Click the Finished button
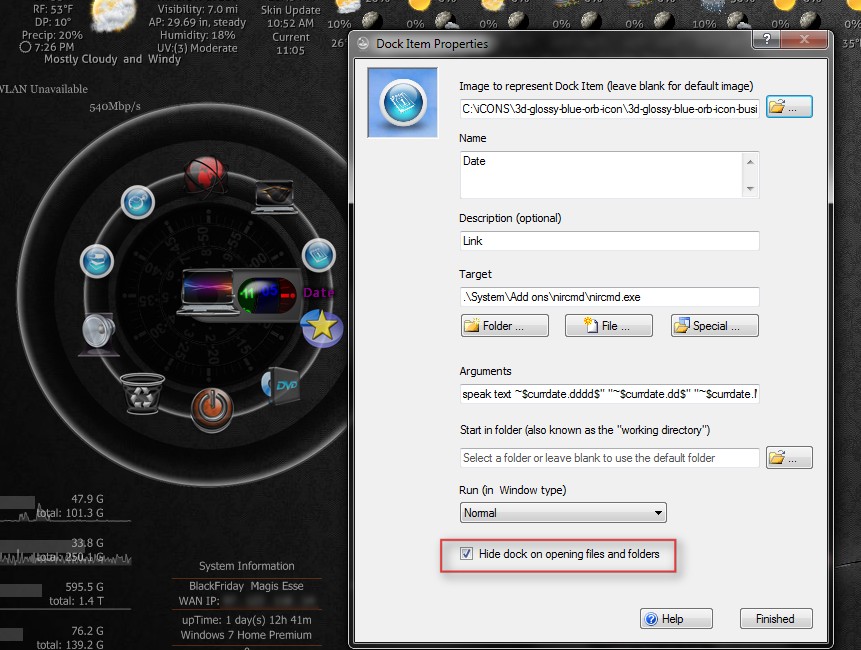Screen dimensions: 861x650 click(776, 618)
